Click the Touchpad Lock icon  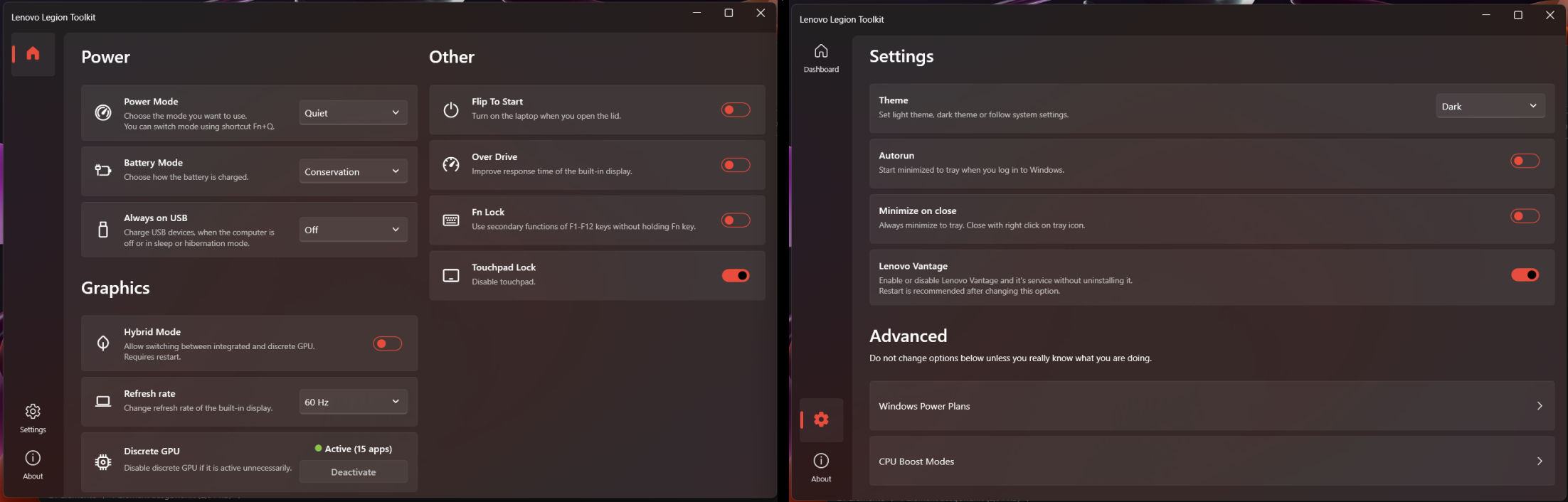pos(451,276)
